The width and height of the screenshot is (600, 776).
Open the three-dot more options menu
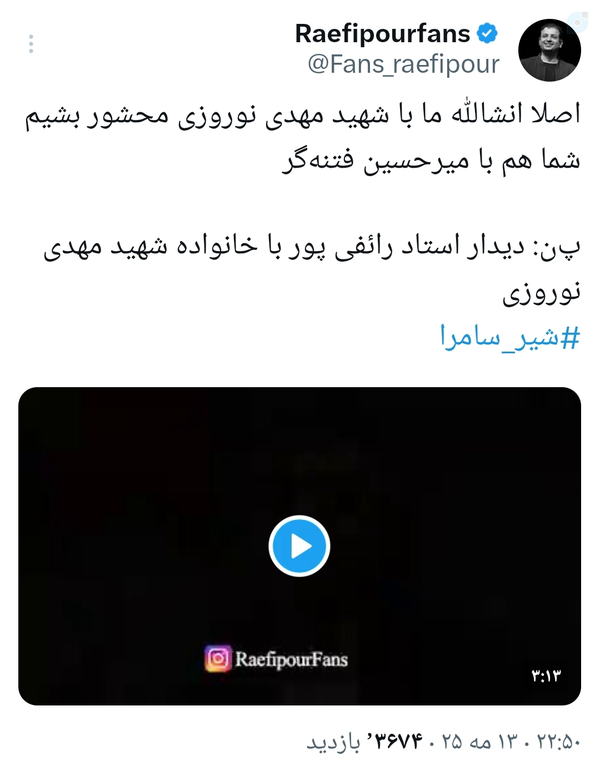(x=31, y=44)
